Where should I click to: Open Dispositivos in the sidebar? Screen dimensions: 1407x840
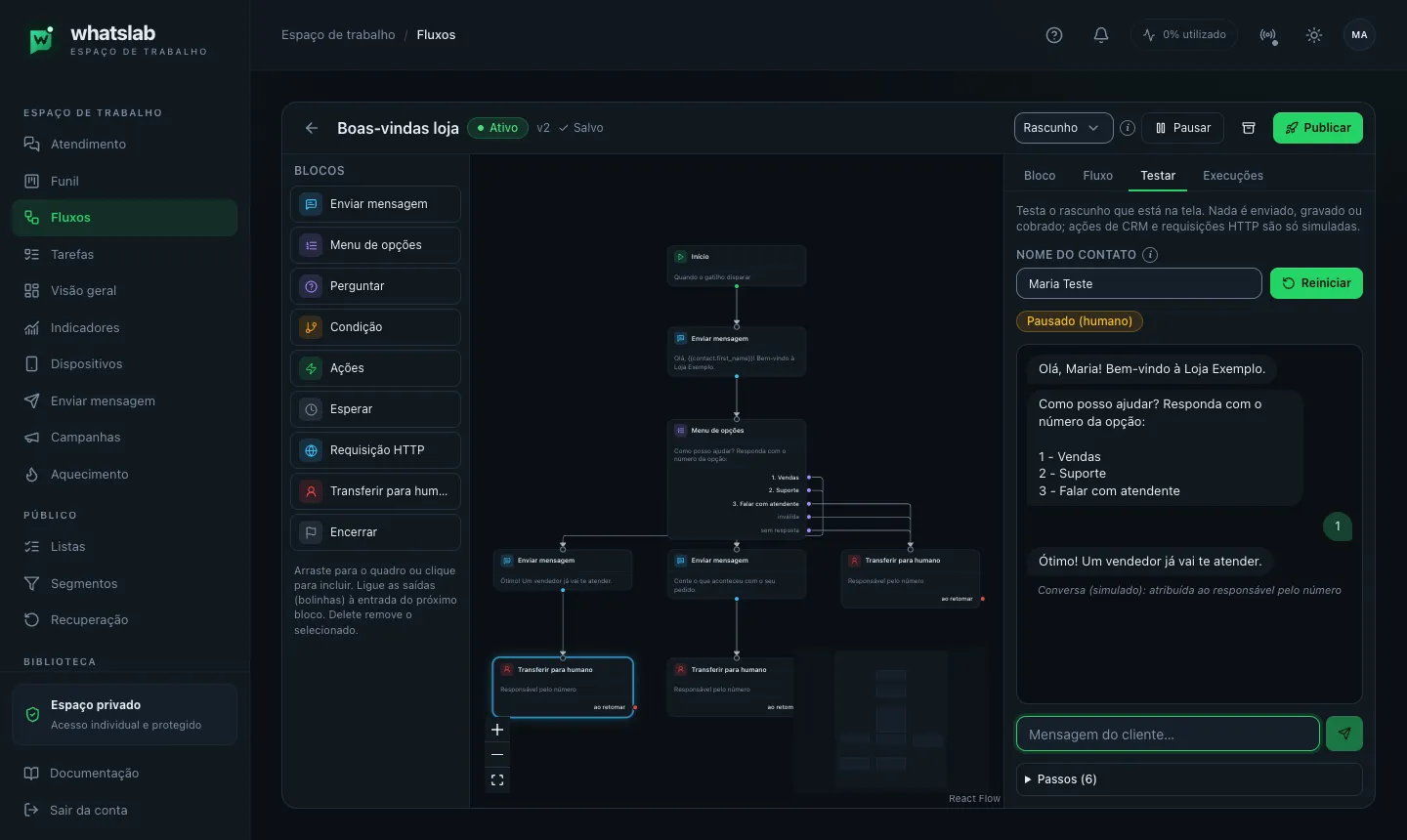click(124, 364)
